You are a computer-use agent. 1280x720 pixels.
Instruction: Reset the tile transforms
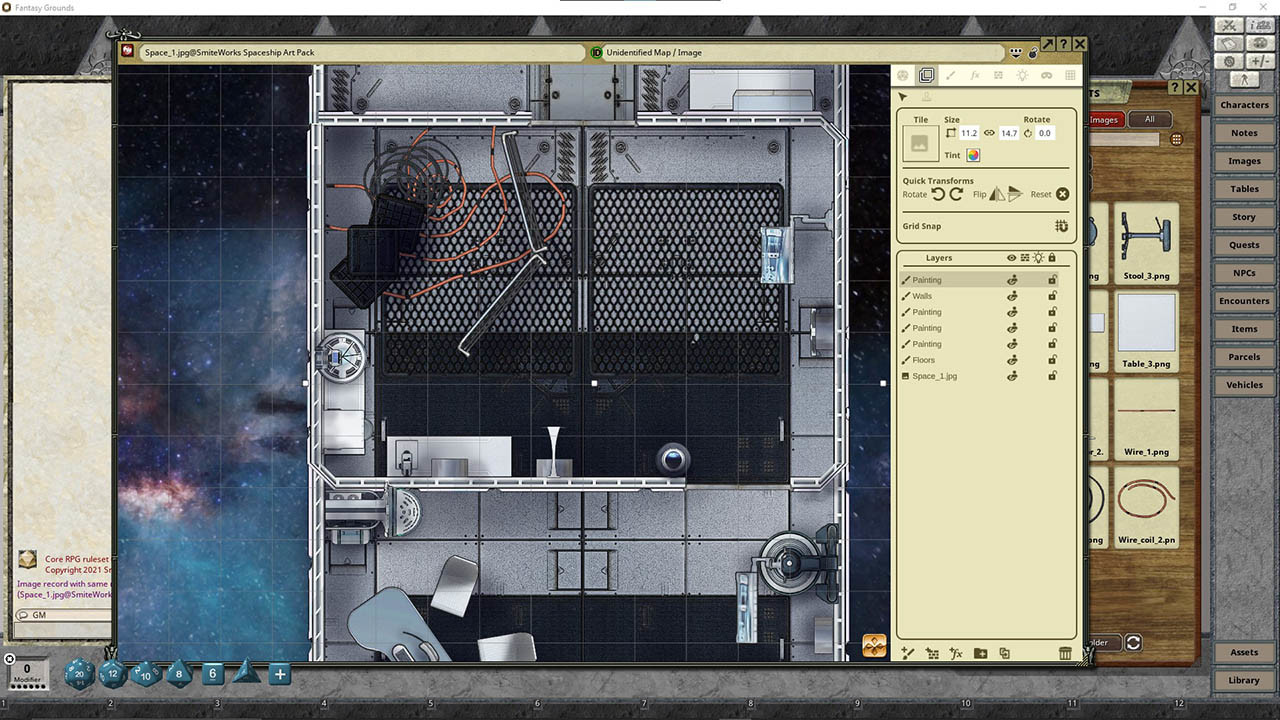tap(1063, 194)
